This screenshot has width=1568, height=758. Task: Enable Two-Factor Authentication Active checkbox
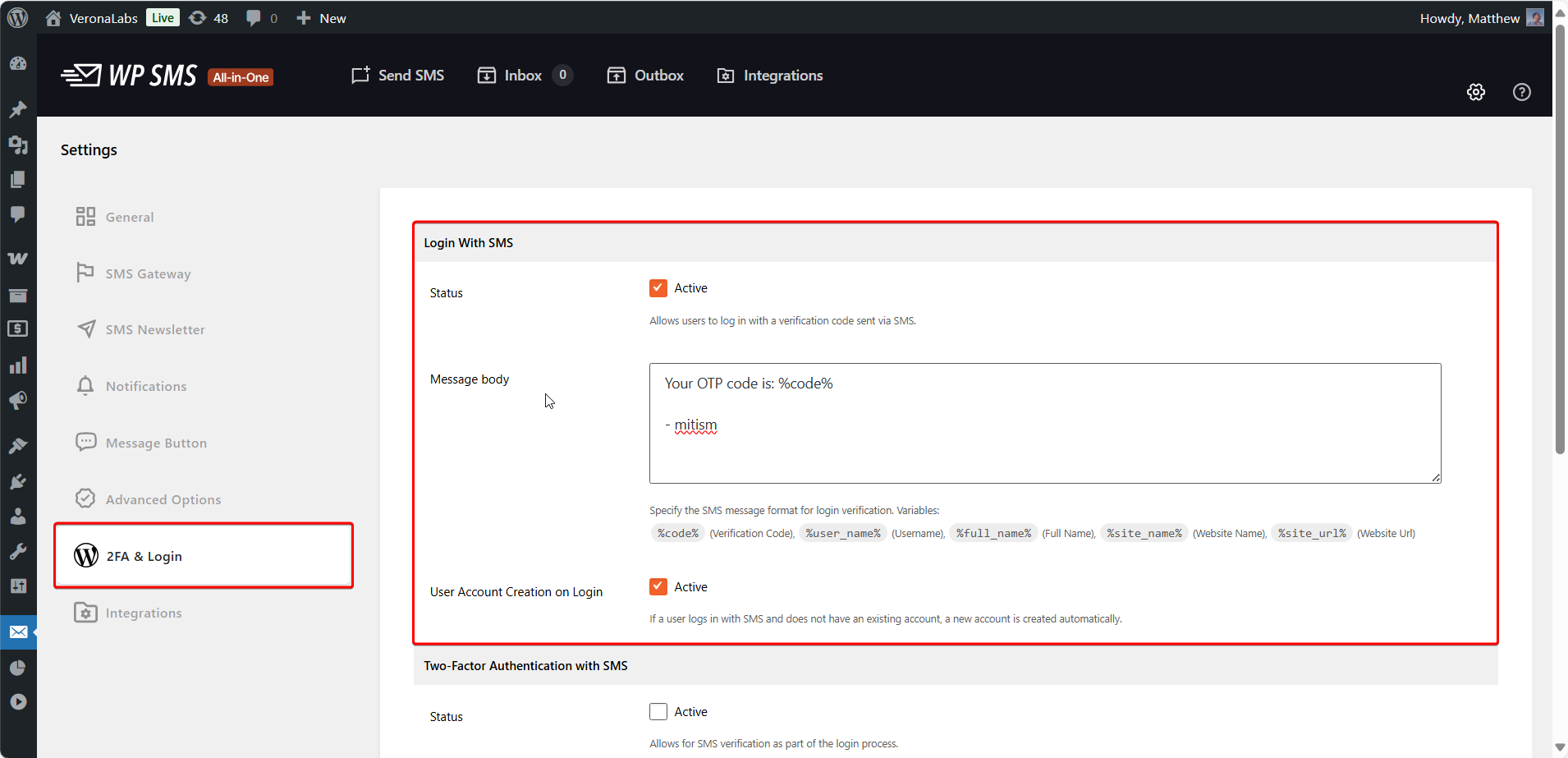click(658, 712)
